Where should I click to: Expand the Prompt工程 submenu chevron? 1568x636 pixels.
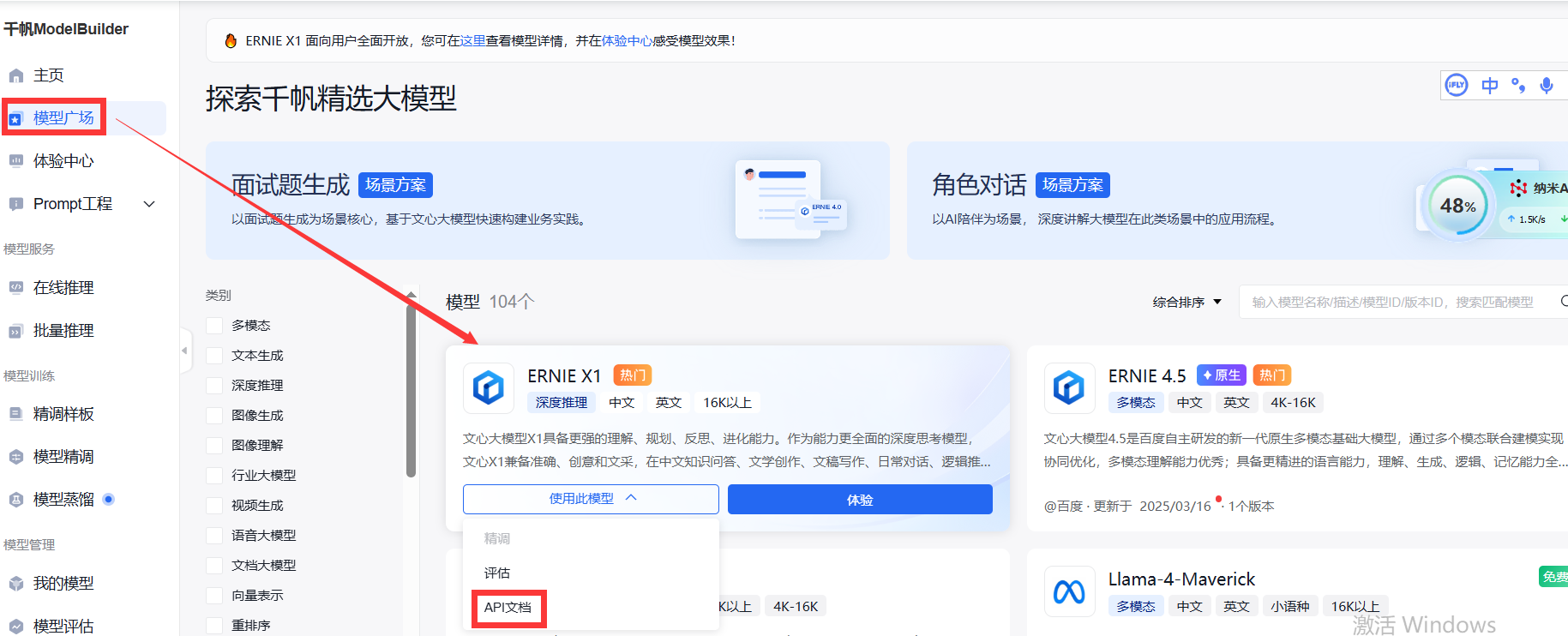149,204
